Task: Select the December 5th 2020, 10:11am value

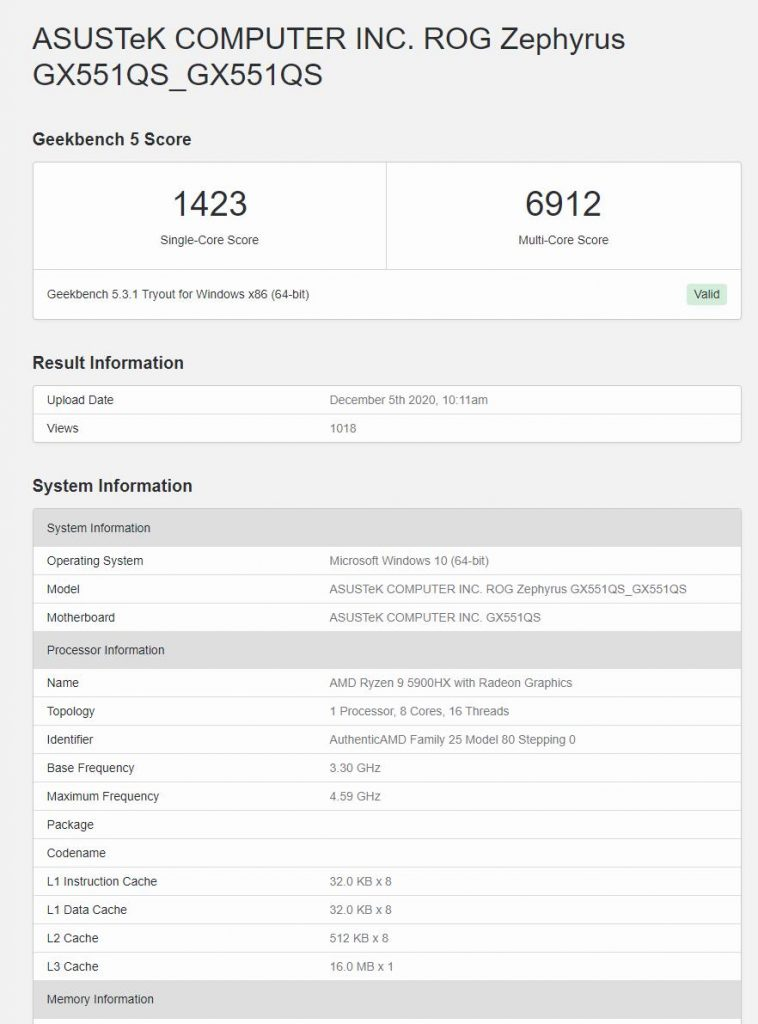Action: click(408, 400)
